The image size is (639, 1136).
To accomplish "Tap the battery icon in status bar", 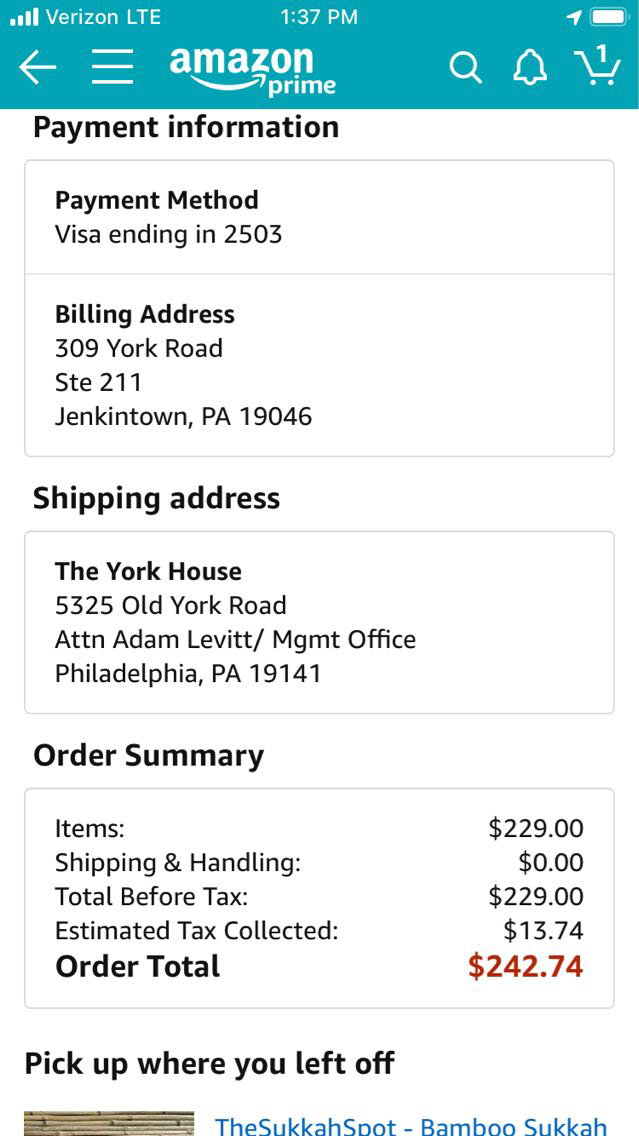I will coord(607,17).
